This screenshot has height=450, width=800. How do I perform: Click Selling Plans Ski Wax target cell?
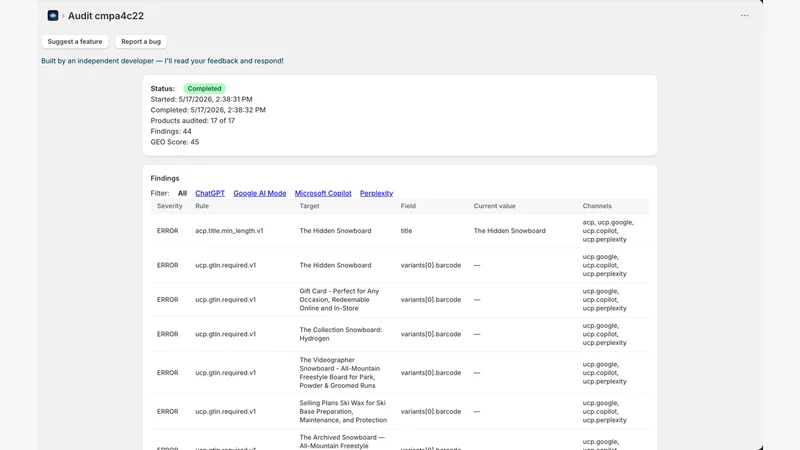pos(343,412)
